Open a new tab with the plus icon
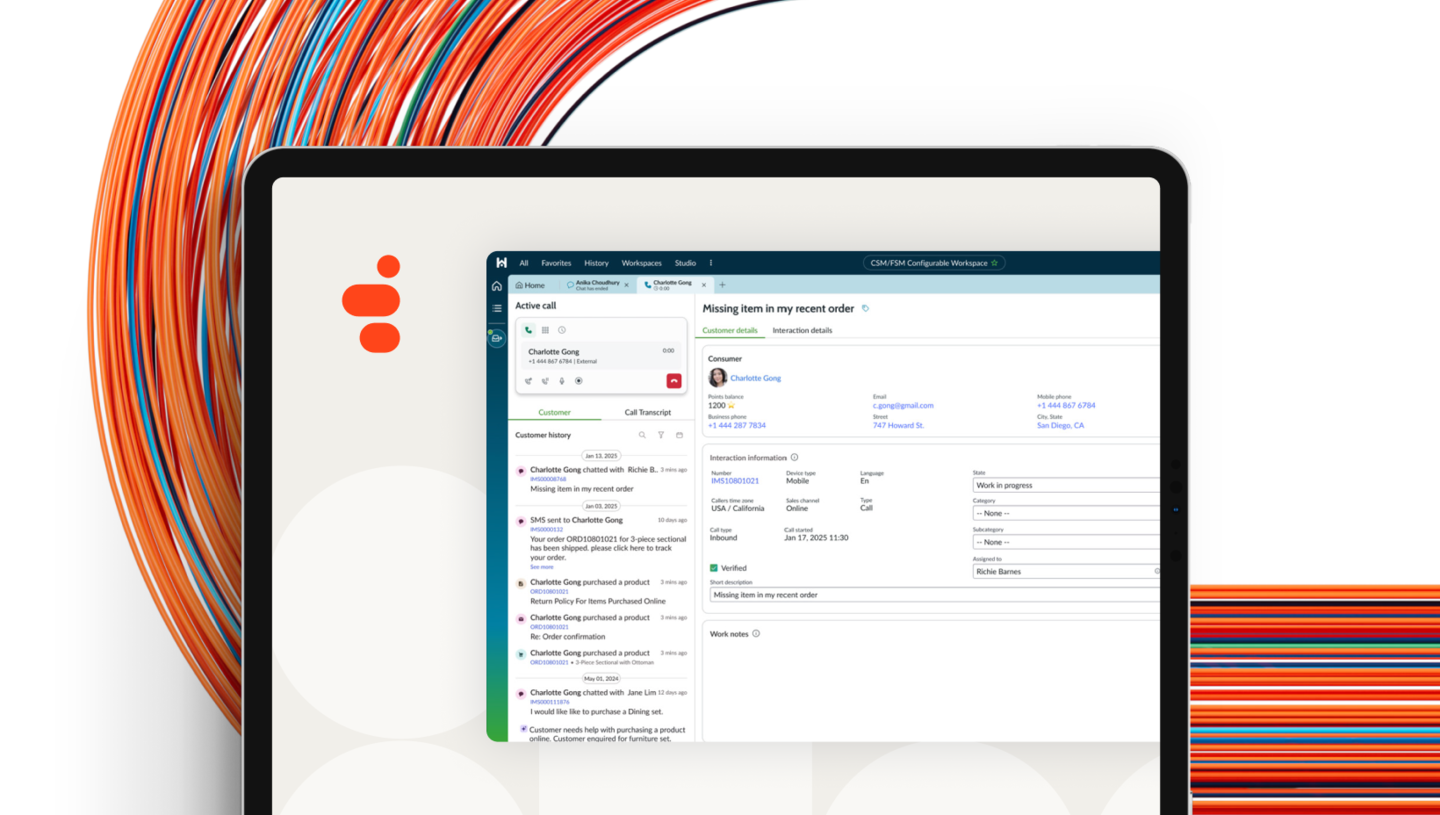 (722, 285)
